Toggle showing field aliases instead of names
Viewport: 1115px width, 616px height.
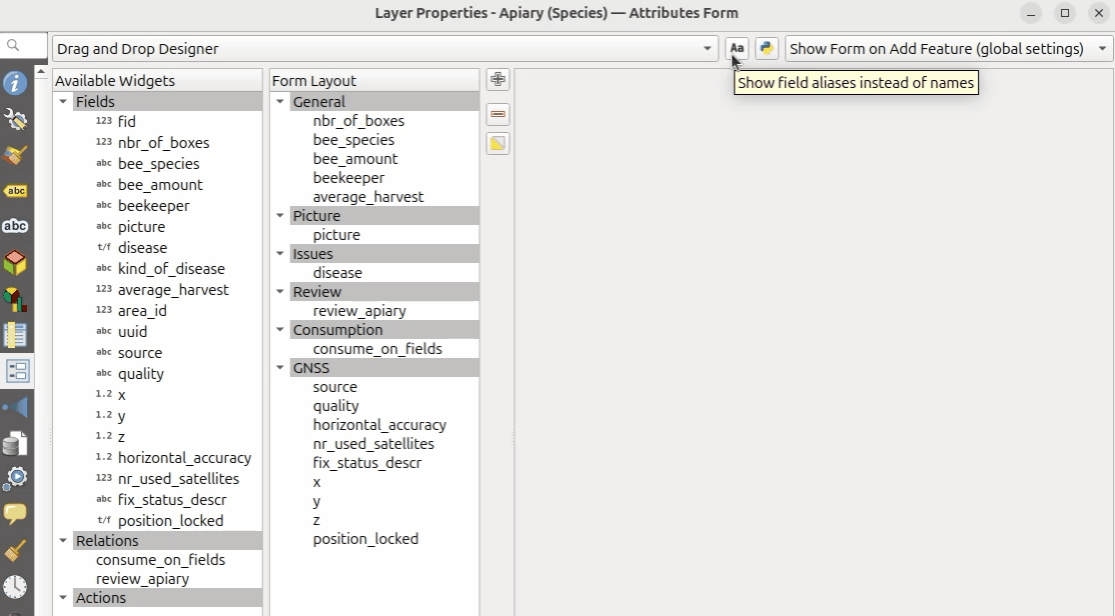click(x=737, y=48)
